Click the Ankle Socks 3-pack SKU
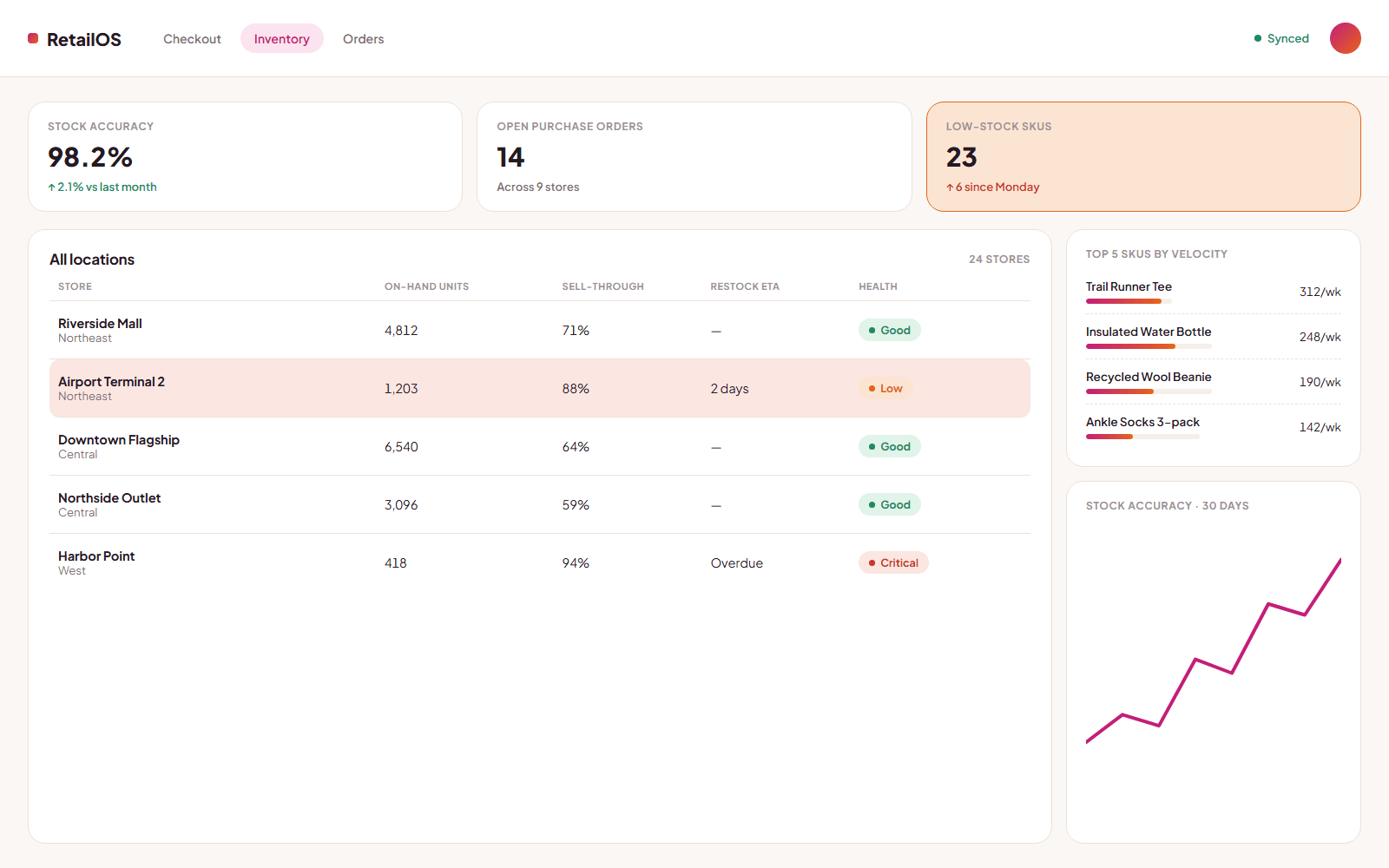 click(1142, 422)
